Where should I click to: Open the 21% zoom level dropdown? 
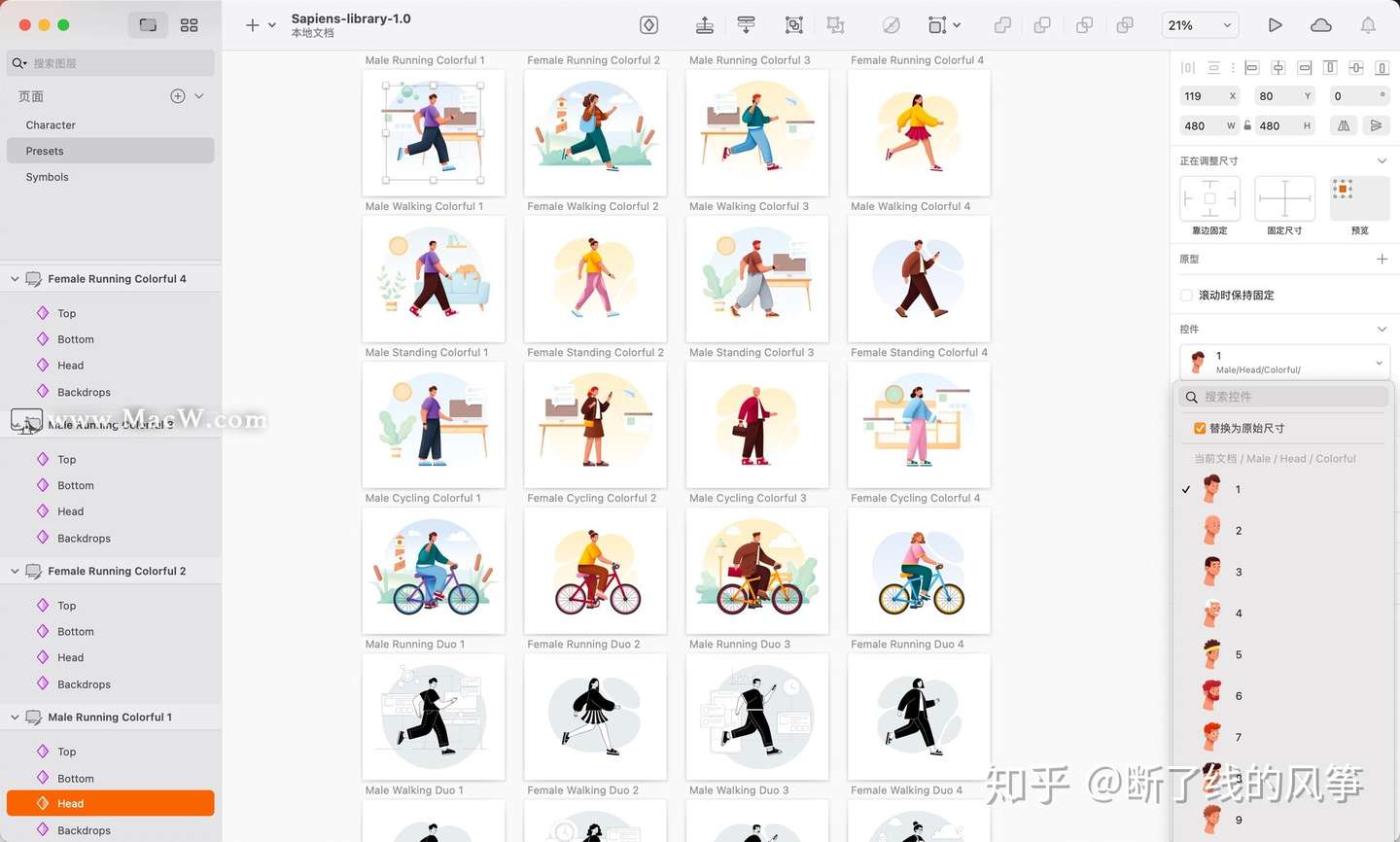[x=1200, y=25]
